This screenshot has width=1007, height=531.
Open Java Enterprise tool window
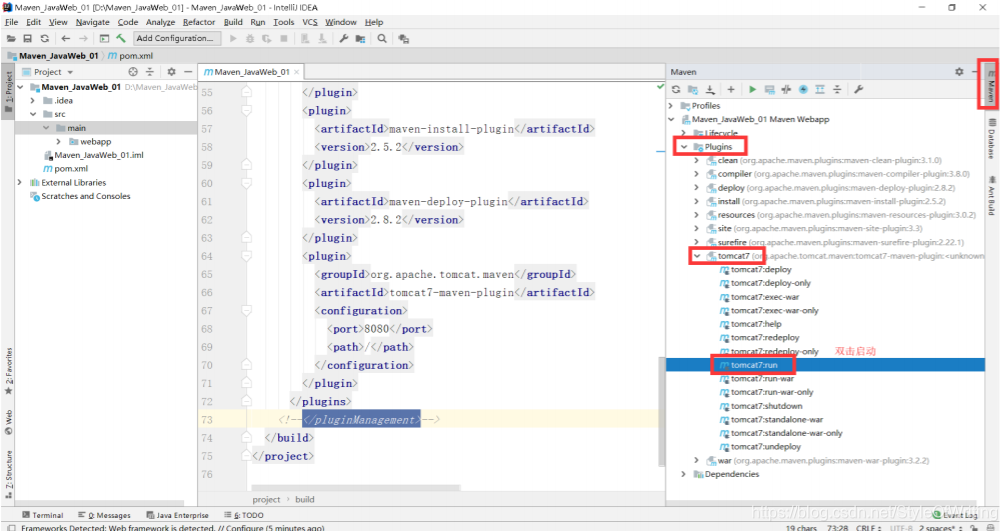coord(177,515)
